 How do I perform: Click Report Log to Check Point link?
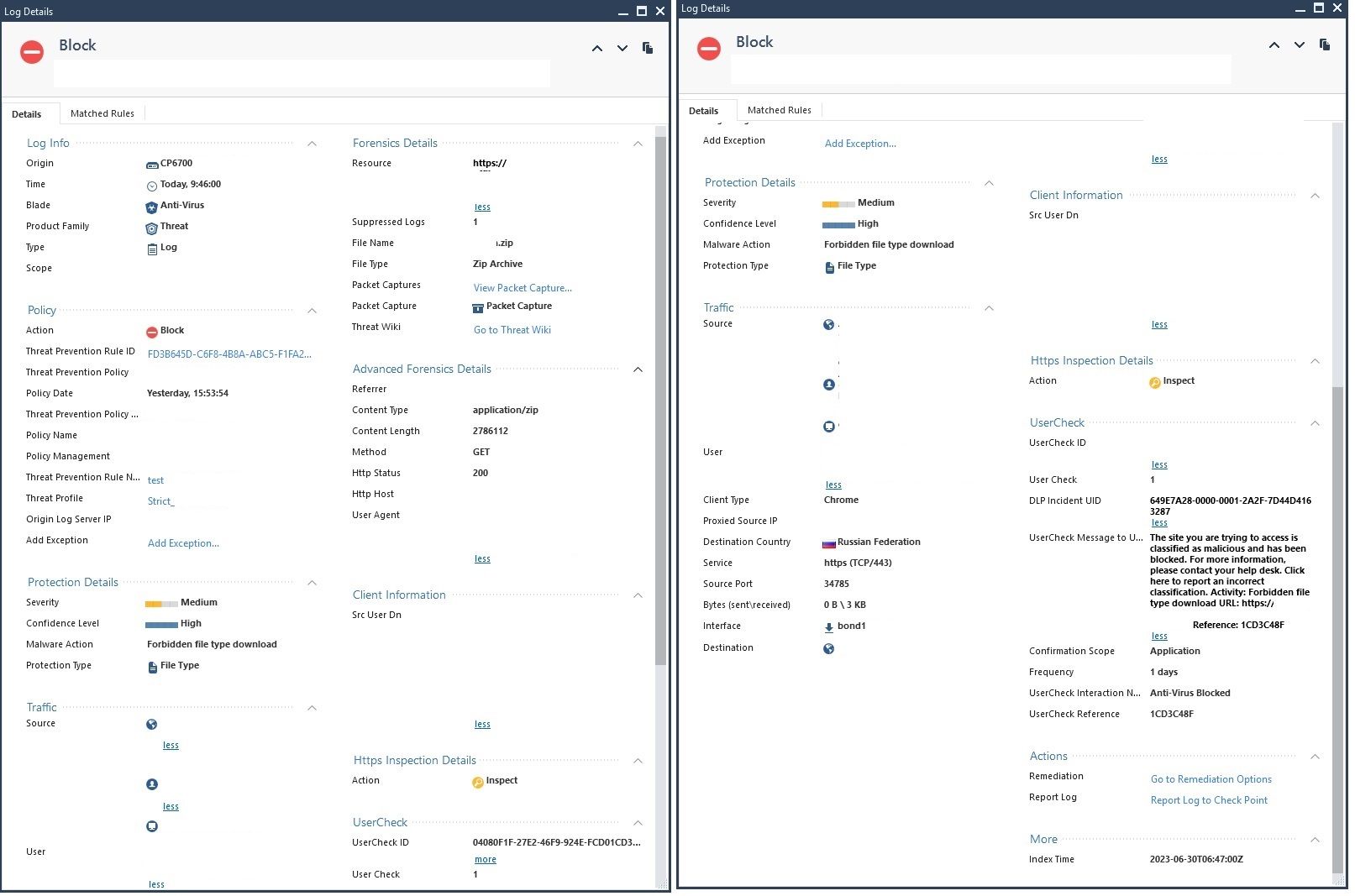[x=1209, y=800]
